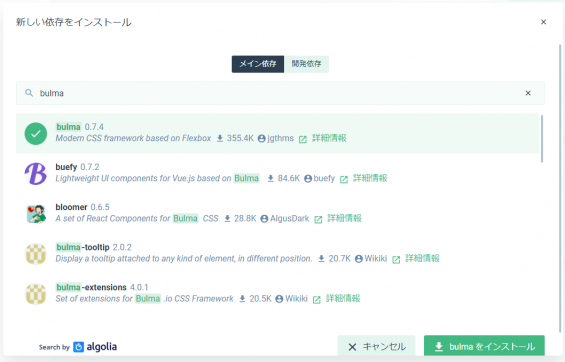Select the buefy package logo
The image size is (565, 362).
pyautogui.click(x=36, y=174)
